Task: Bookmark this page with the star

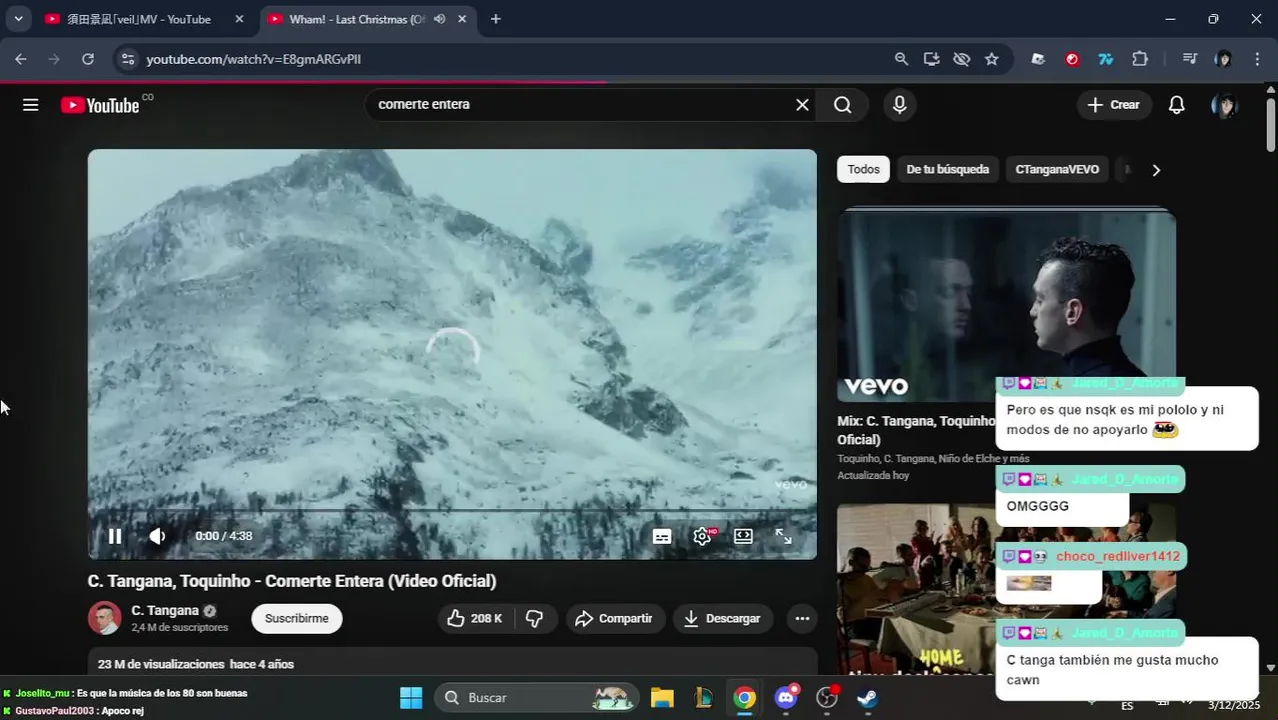Action: [991, 59]
